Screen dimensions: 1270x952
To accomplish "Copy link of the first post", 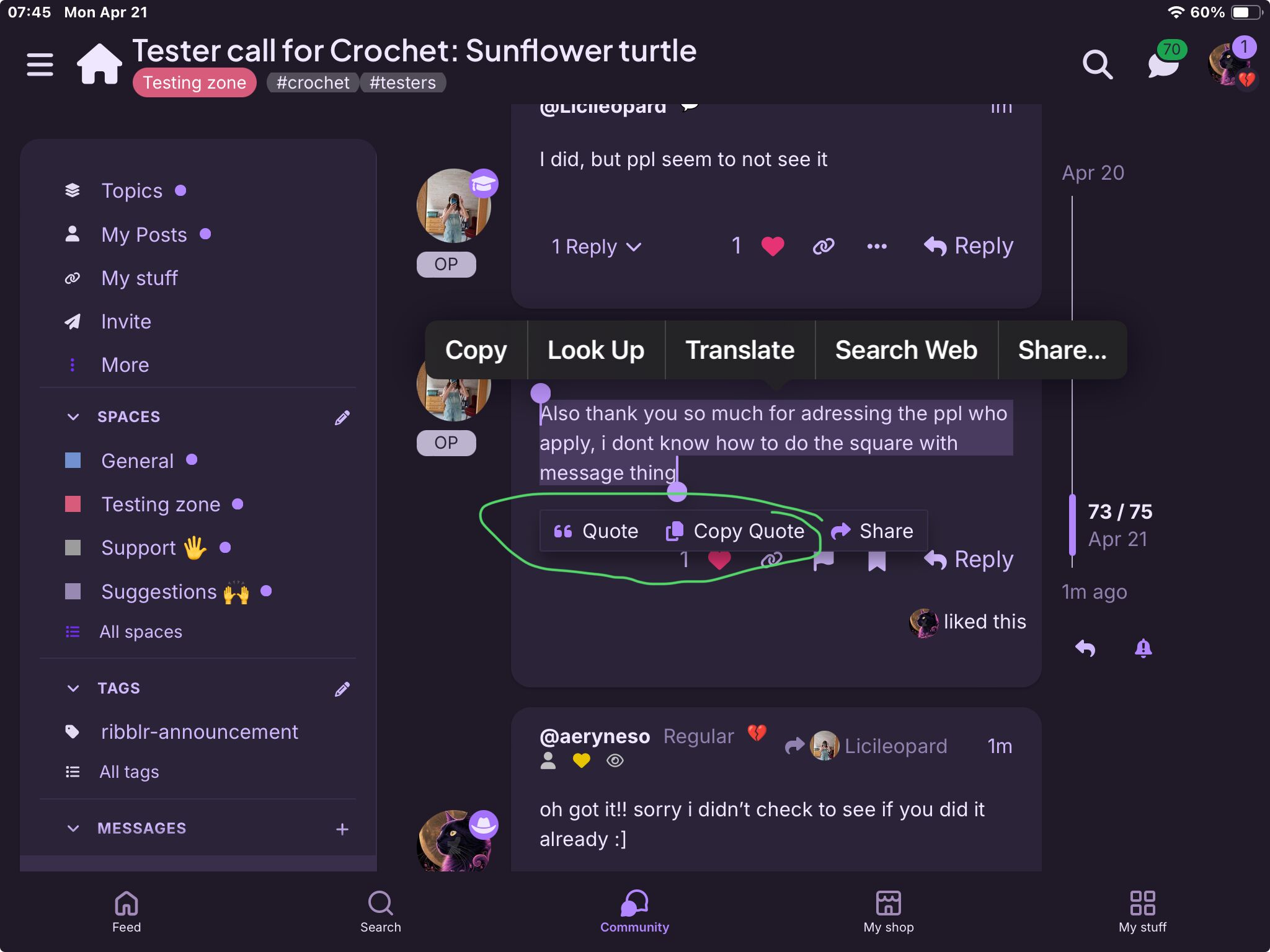I will point(824,247).
